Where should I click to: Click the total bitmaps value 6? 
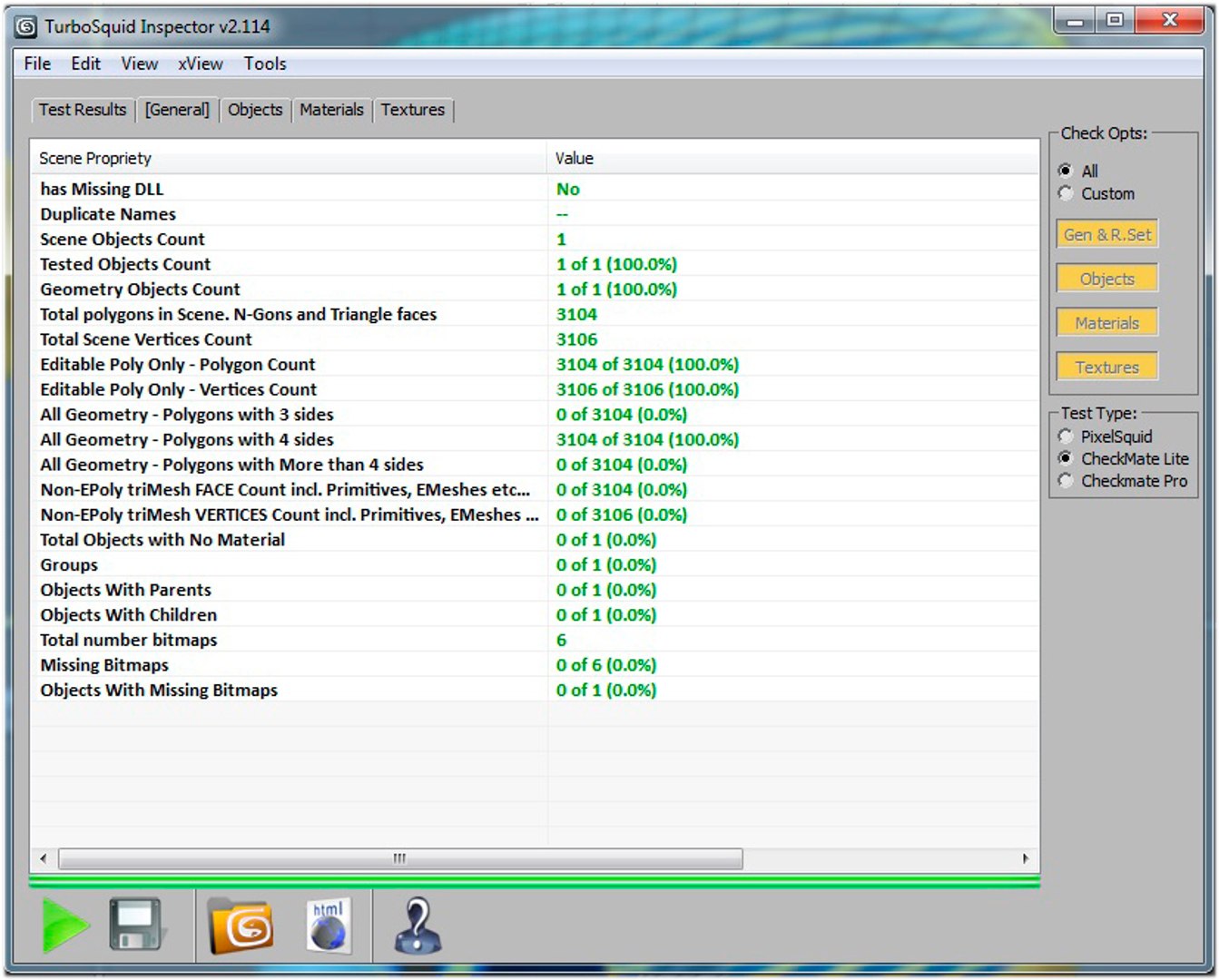tap(561, 640)
